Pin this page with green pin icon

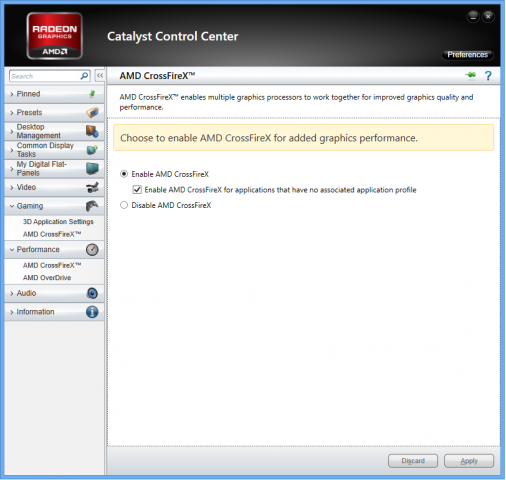(x=471, y=76)
